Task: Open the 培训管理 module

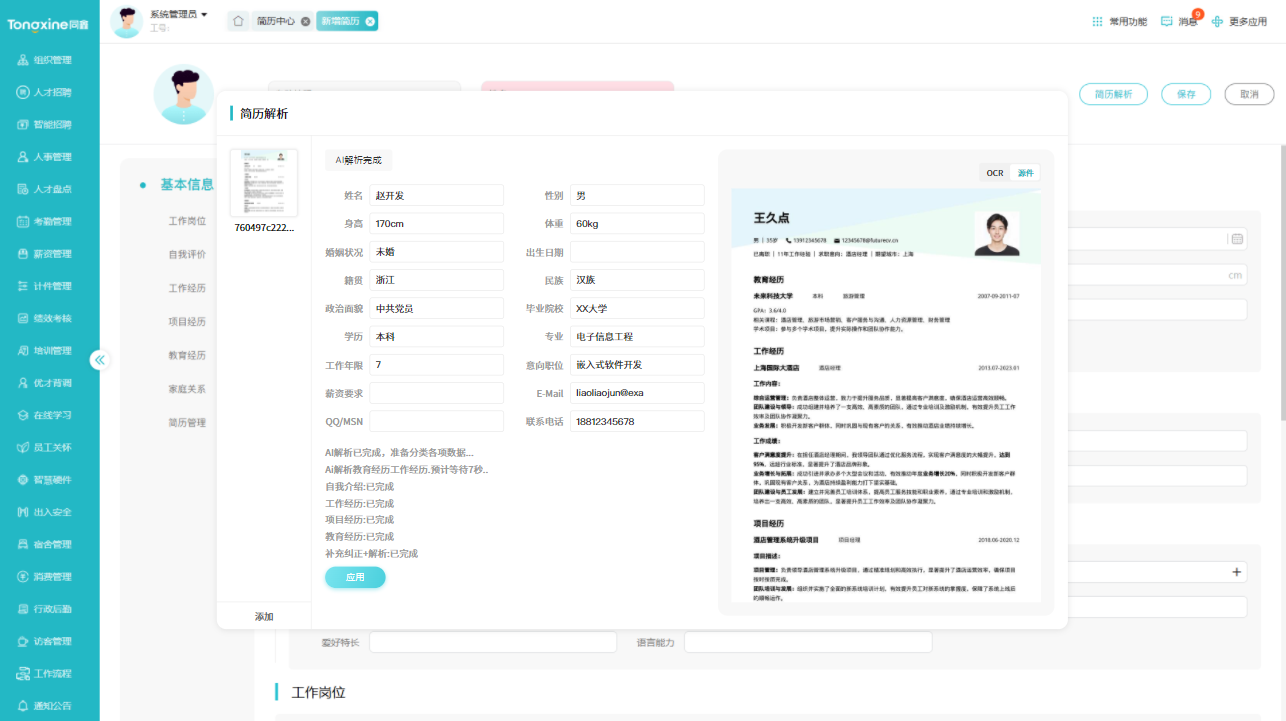Action: pos(47,350)
